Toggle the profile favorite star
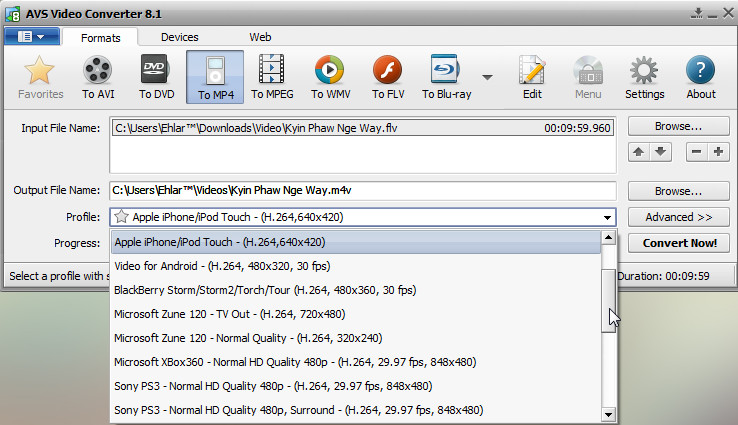Image resolution: width=738 pixels, height=425 pixels. pos(121,217)
